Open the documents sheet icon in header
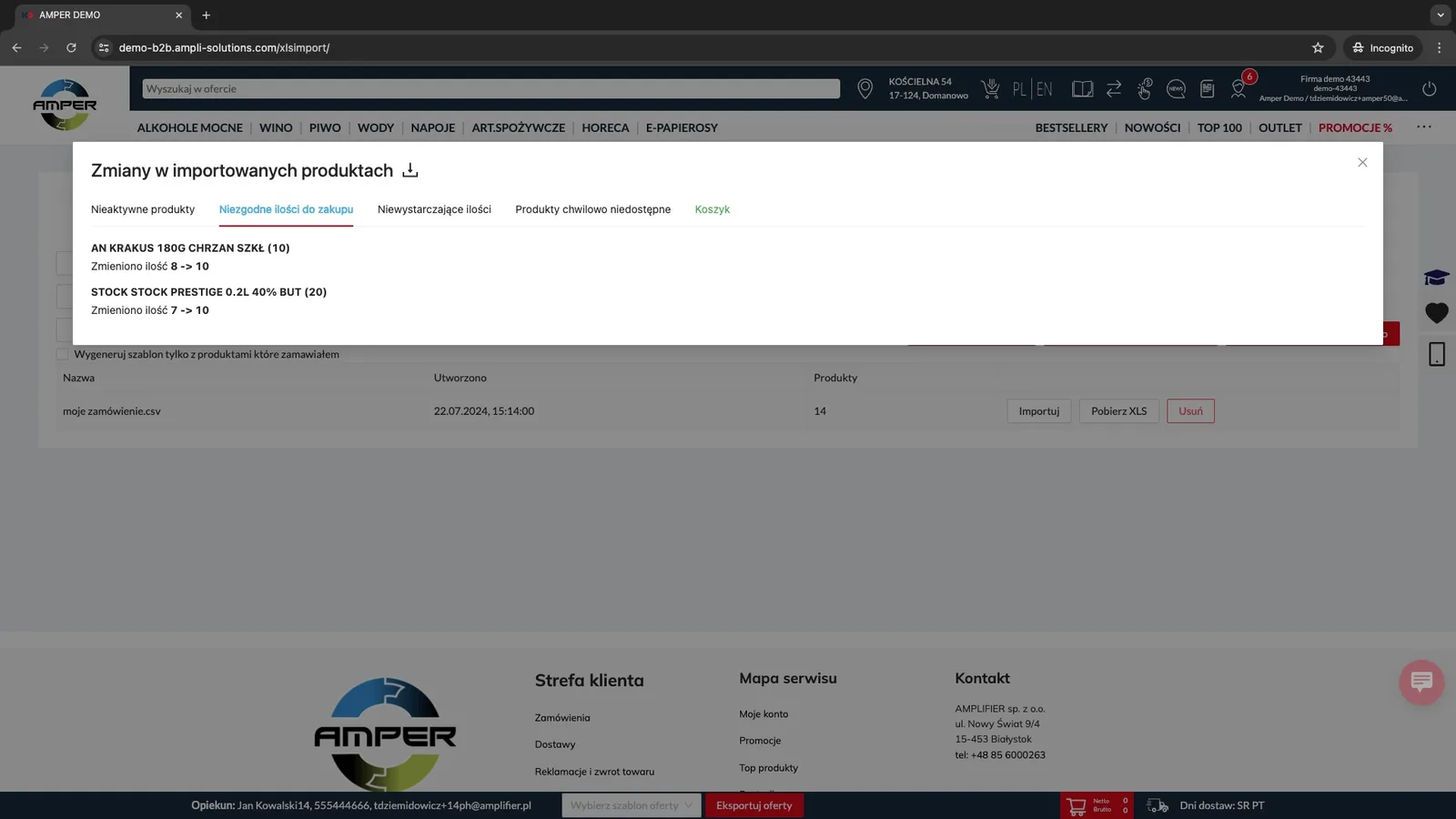The image size is (1456, 819). click(1208, 88)
